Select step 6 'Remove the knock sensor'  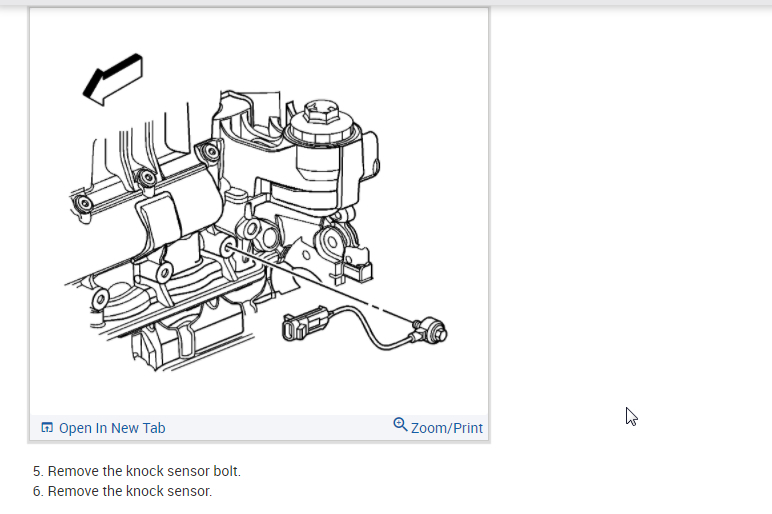[x=123, y=491]
